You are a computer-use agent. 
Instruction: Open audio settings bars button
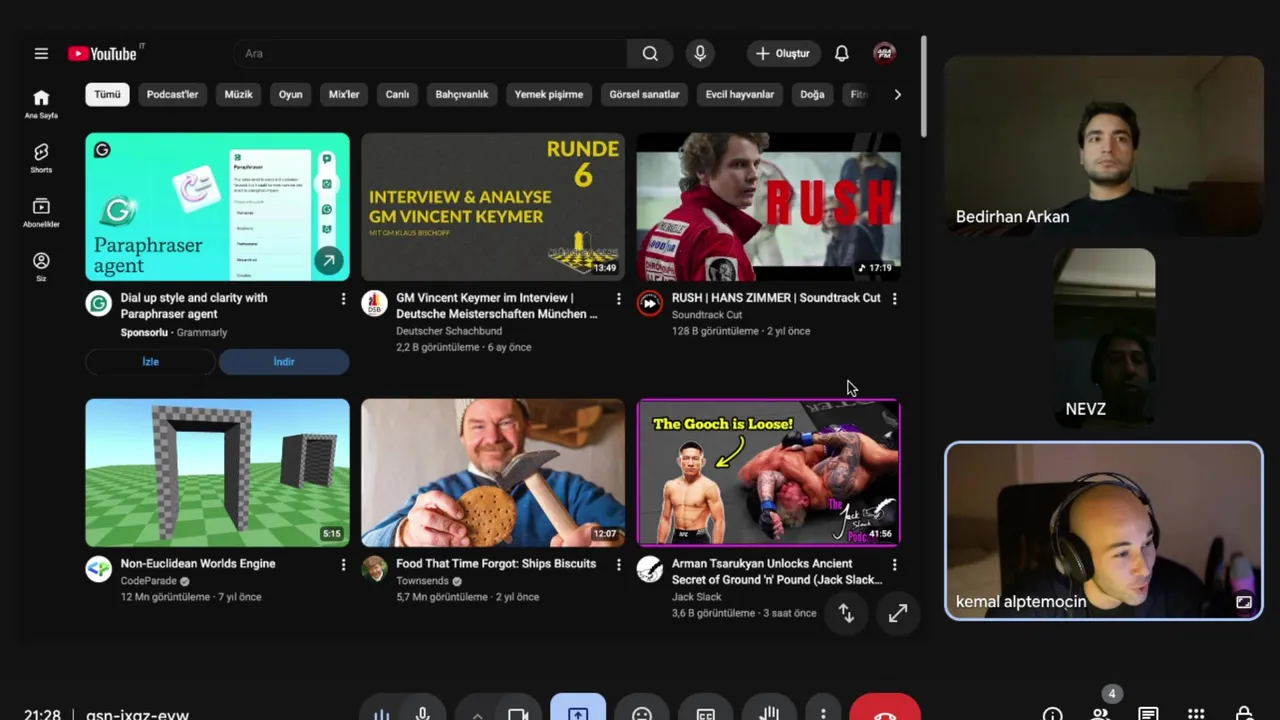[382, 713]
